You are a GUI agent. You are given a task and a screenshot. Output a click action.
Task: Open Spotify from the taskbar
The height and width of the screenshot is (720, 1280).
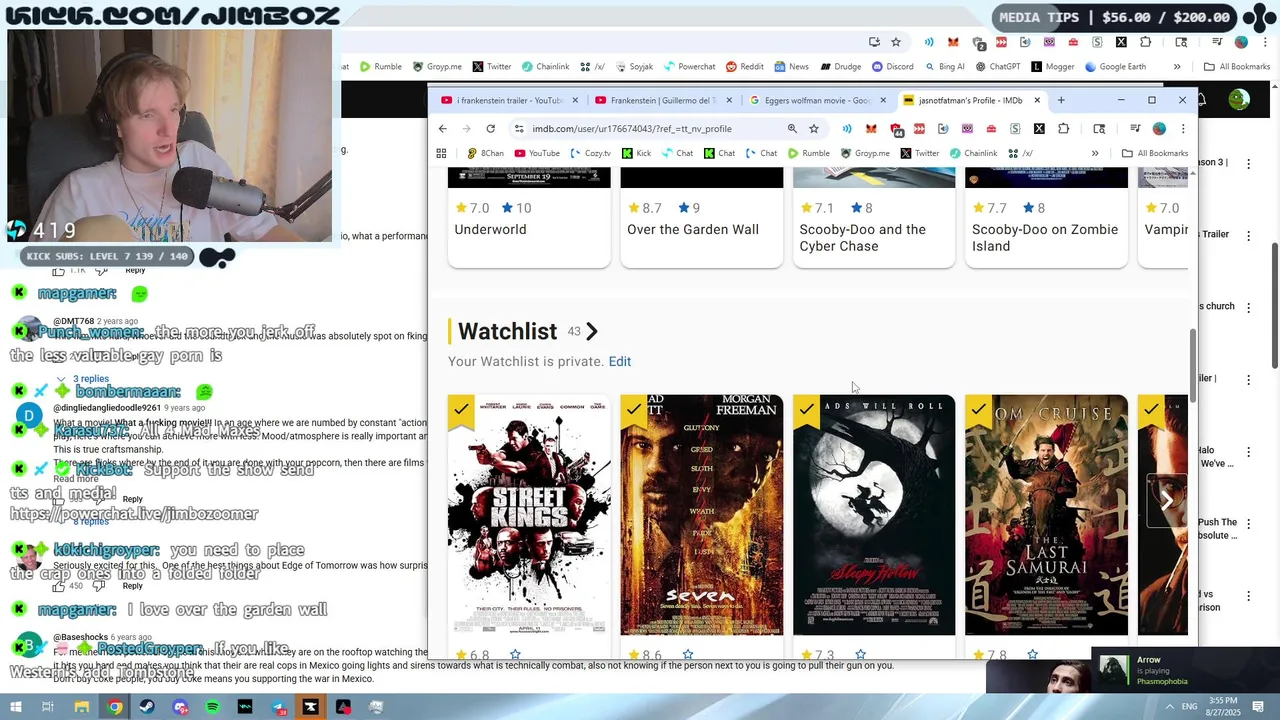(212, 707)
